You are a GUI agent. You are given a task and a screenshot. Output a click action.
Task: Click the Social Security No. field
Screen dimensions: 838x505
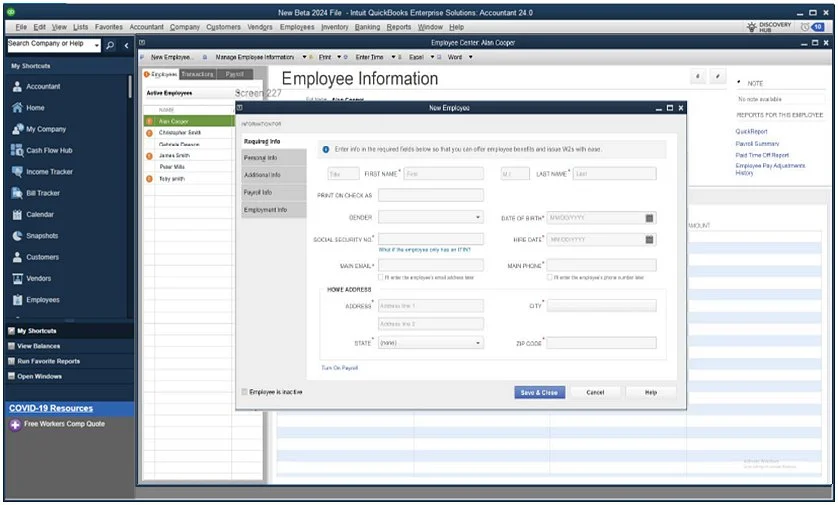tap(431, 239)
